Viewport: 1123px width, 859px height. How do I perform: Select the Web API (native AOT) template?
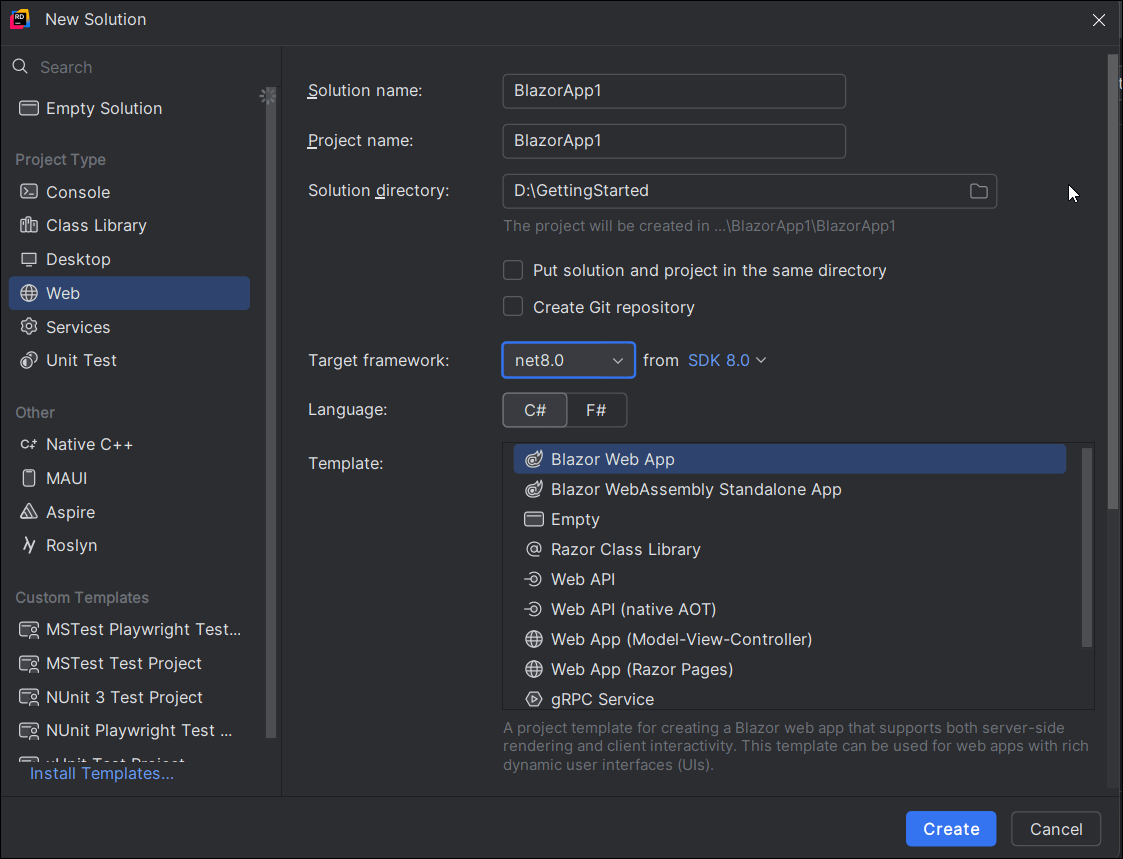coord(633,610)
